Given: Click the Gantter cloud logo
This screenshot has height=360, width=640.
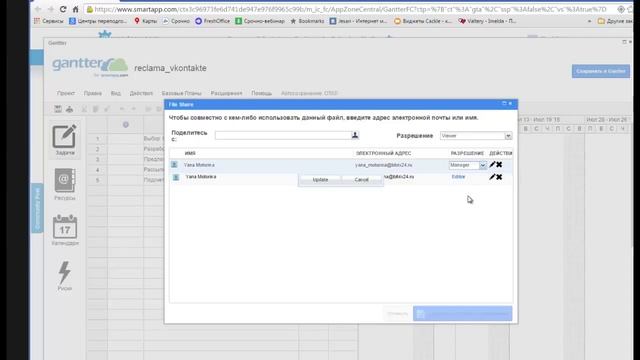Looking at the screenshot, I should (90, 66).
